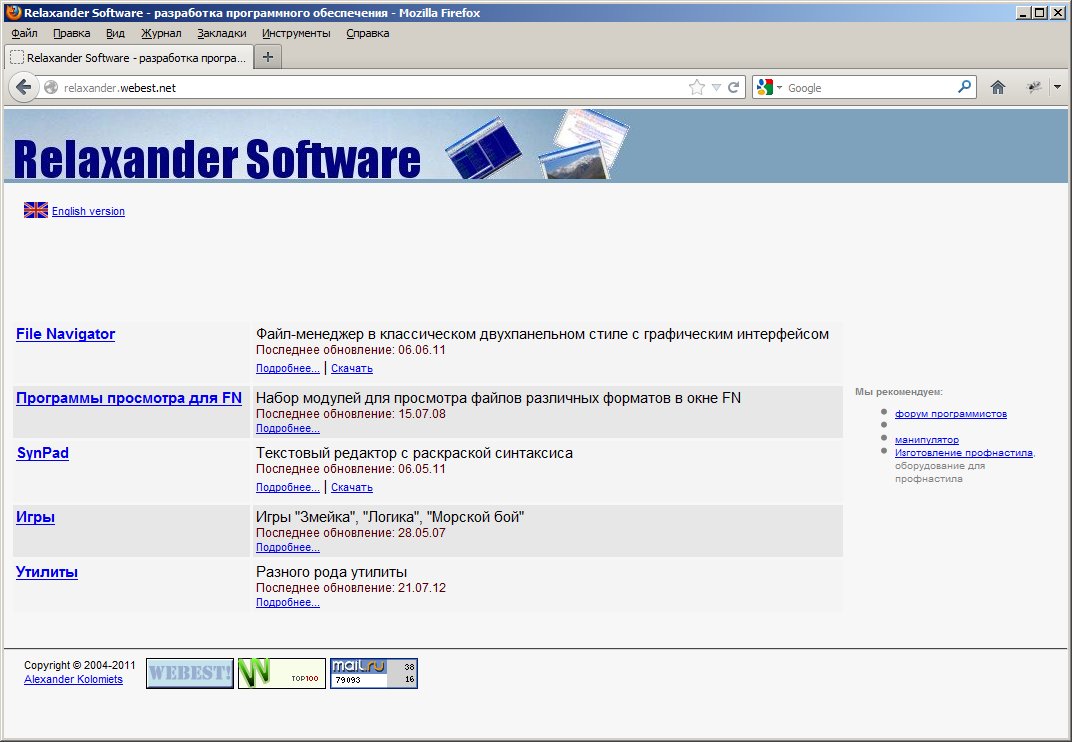
Task: Reload the page with the refresh icon
Action: tap(734, 88)
